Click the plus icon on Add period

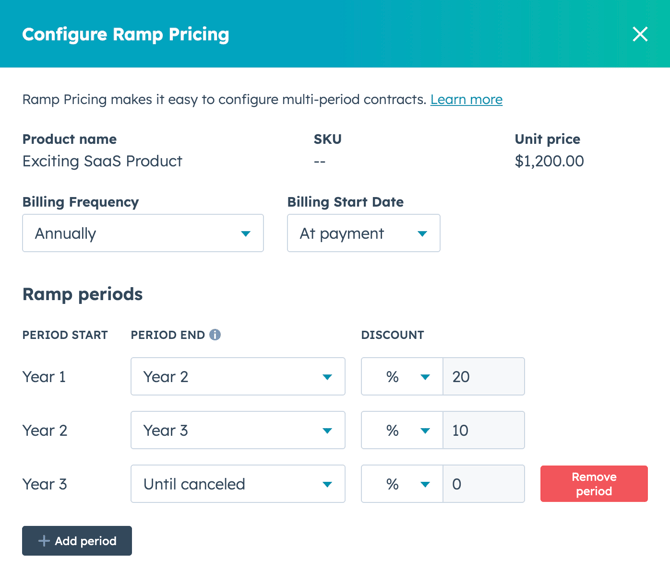tap(44, 541)
